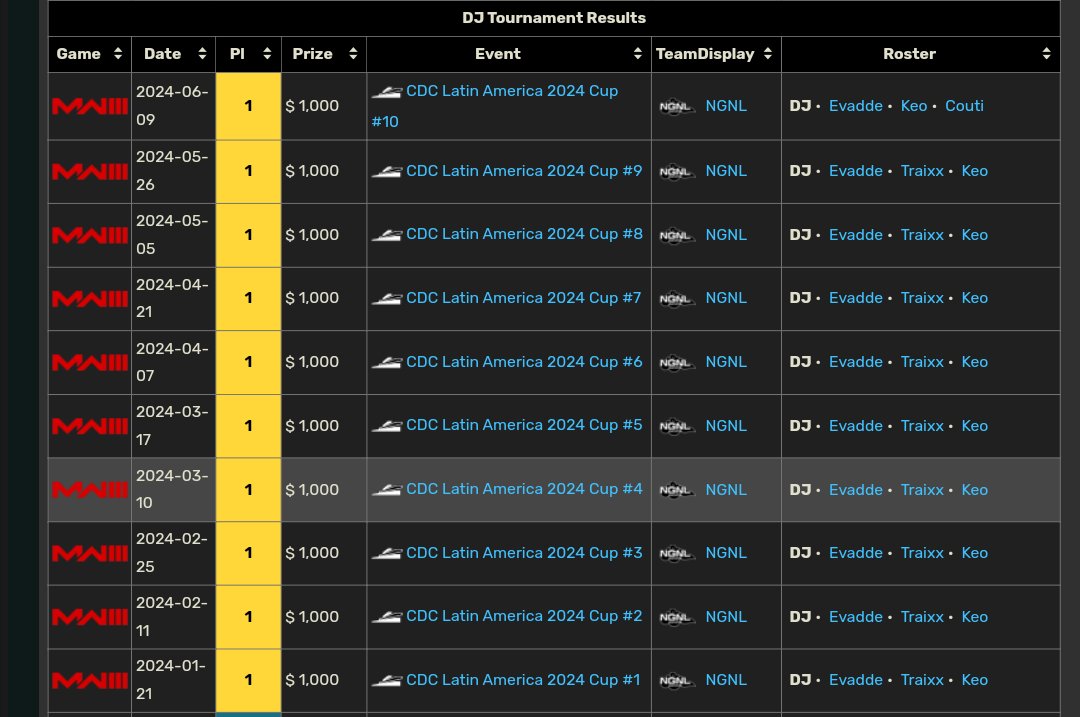Screen dimensions: 1080x717
Task: Click NGNL team logo in Cup #9 row
Action: [676, 172]
